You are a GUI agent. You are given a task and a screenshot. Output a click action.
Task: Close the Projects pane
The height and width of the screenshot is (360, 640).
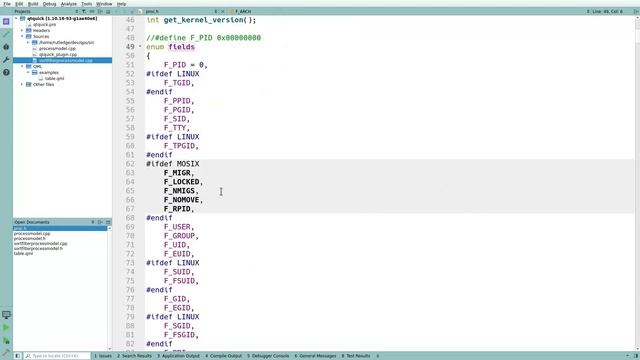tap(108, 11)
